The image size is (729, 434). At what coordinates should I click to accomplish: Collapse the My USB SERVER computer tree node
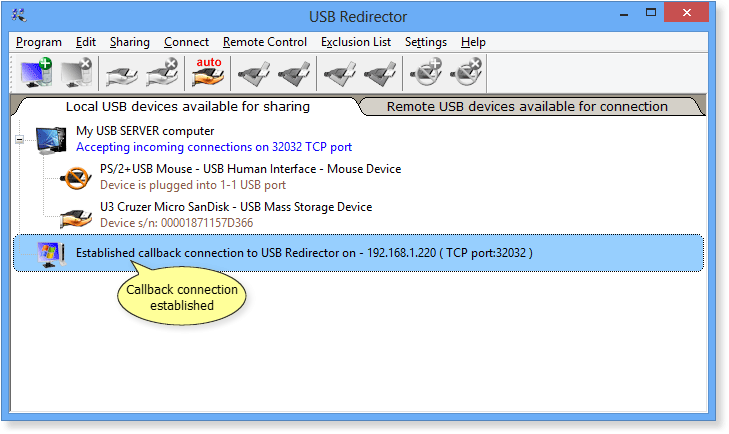click(20, 139)
